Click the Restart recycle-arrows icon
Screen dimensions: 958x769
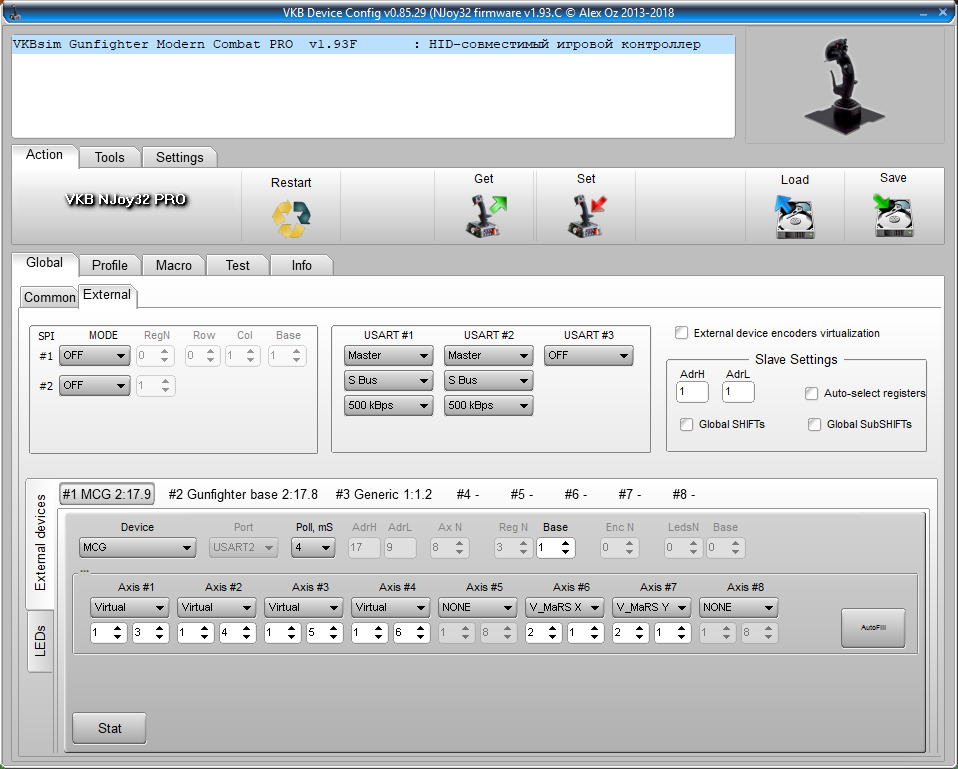tap(291, 217)
